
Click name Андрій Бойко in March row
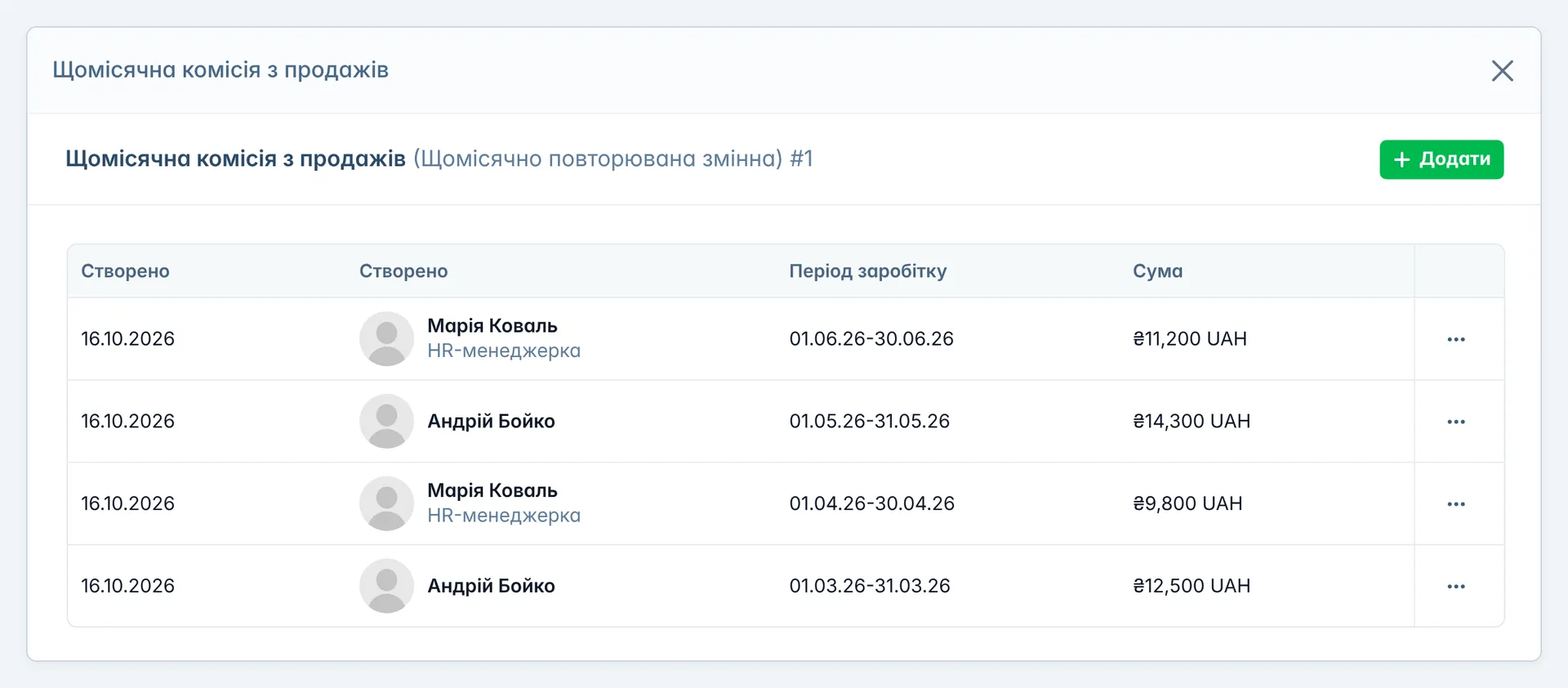point(491,586)
